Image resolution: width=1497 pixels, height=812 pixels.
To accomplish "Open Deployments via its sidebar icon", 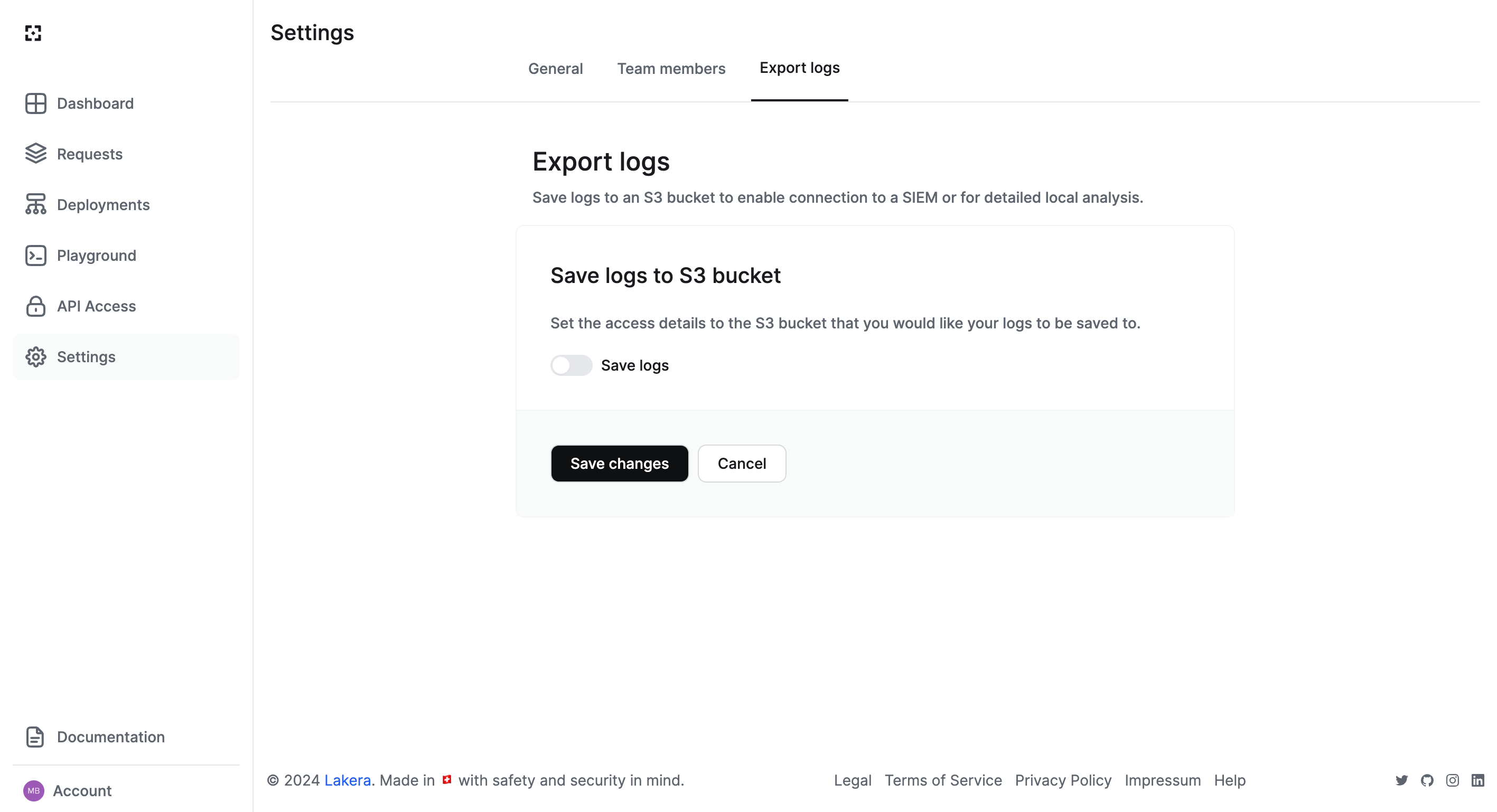I will (x=36, y=204).
